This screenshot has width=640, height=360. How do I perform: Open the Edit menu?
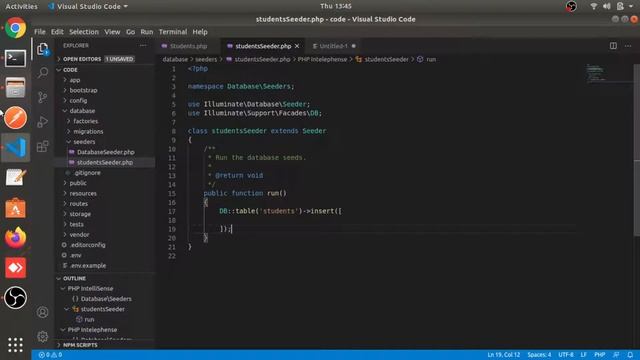[x=57, y=32]
